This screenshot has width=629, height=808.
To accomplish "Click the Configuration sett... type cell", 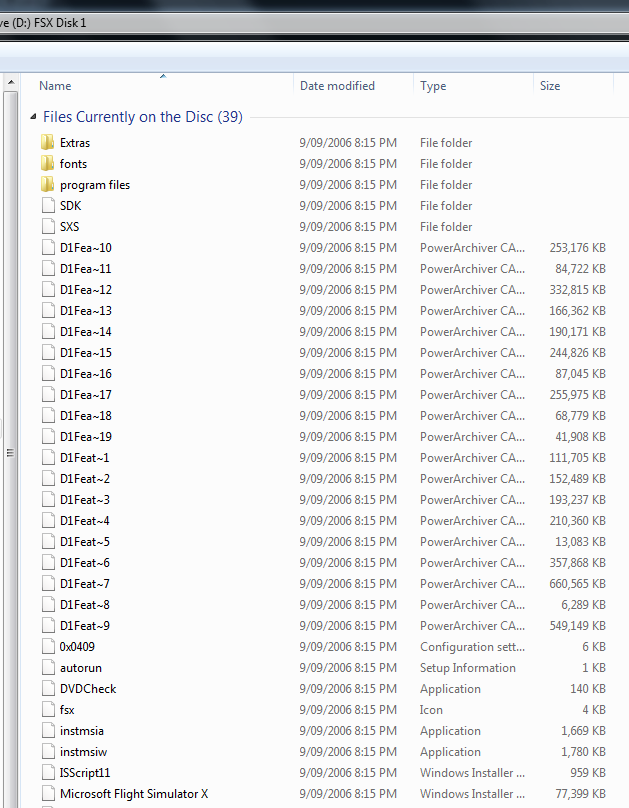I will point(472,647).
